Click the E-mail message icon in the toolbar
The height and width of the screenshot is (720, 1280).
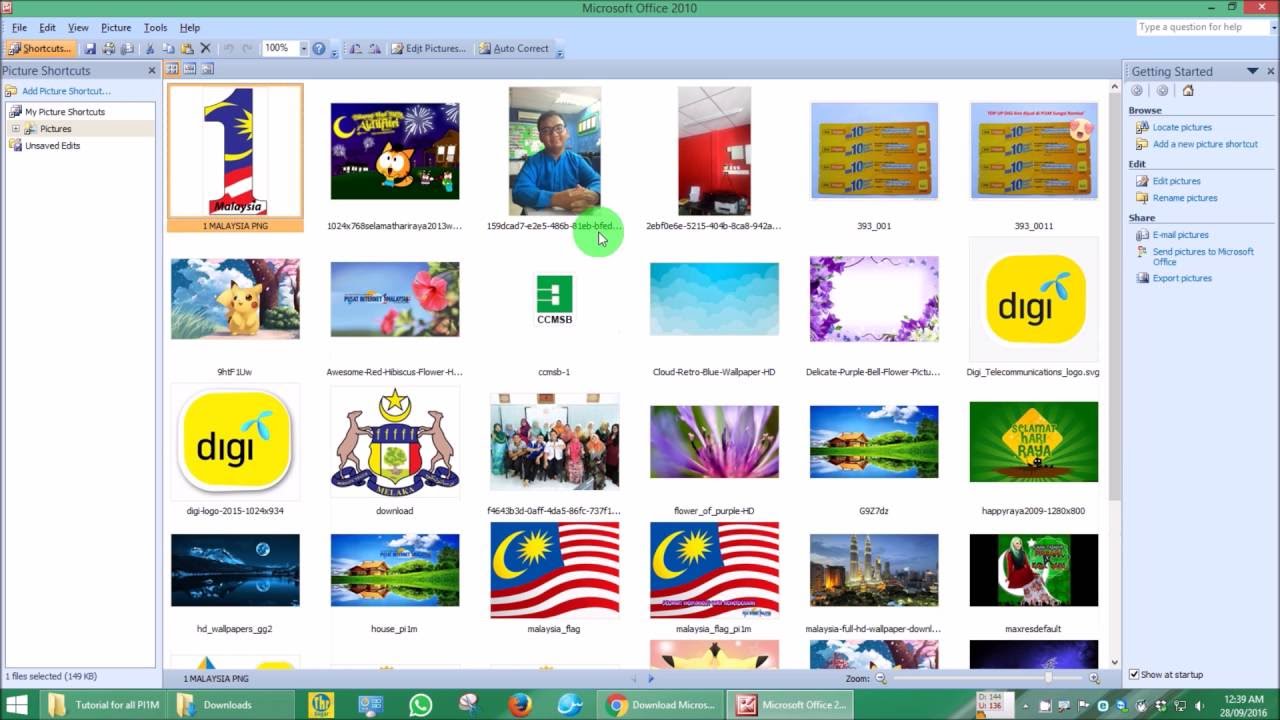pos(127,48)
